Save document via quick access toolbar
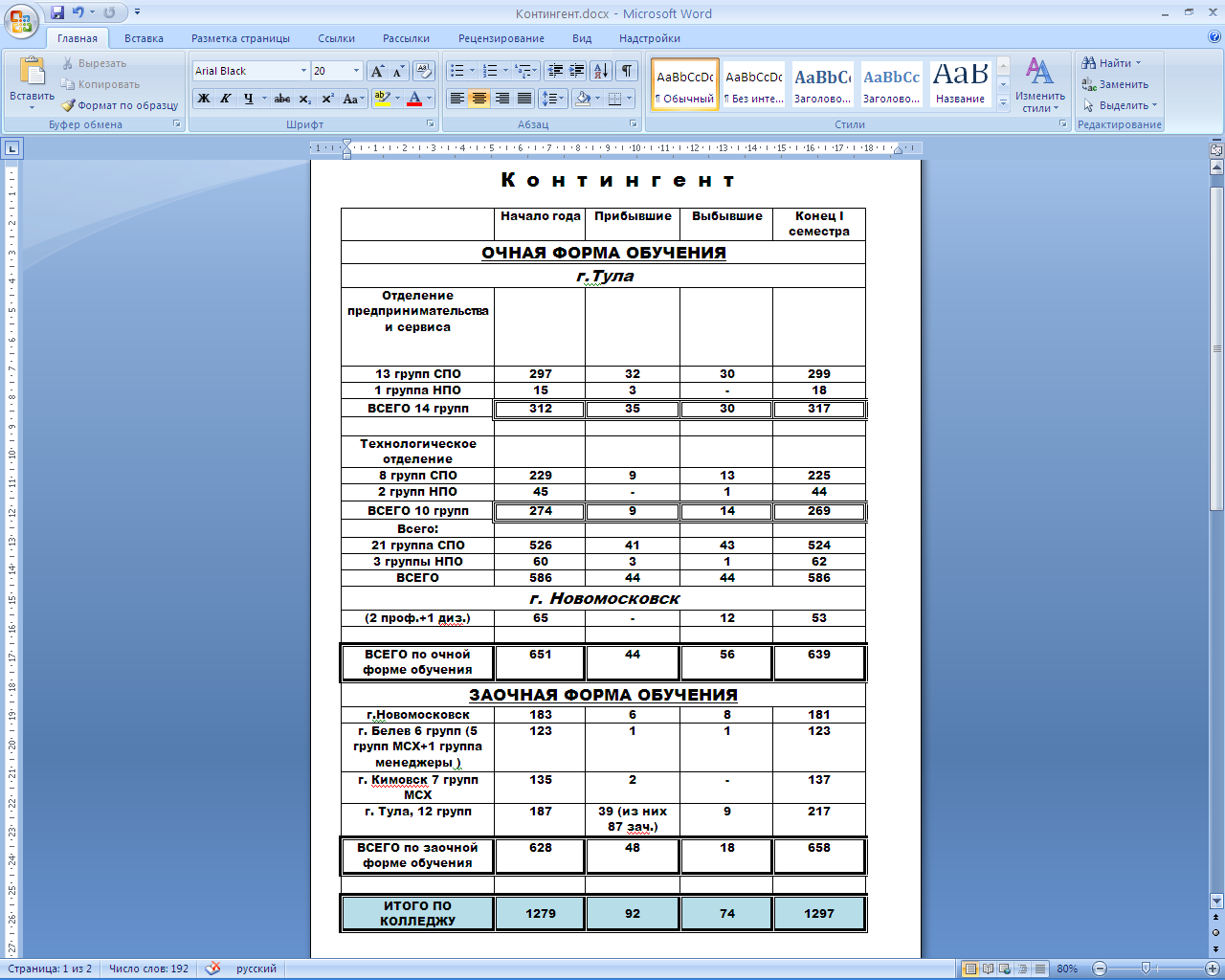The image size is (1225, 980). (x=57, y=12)
